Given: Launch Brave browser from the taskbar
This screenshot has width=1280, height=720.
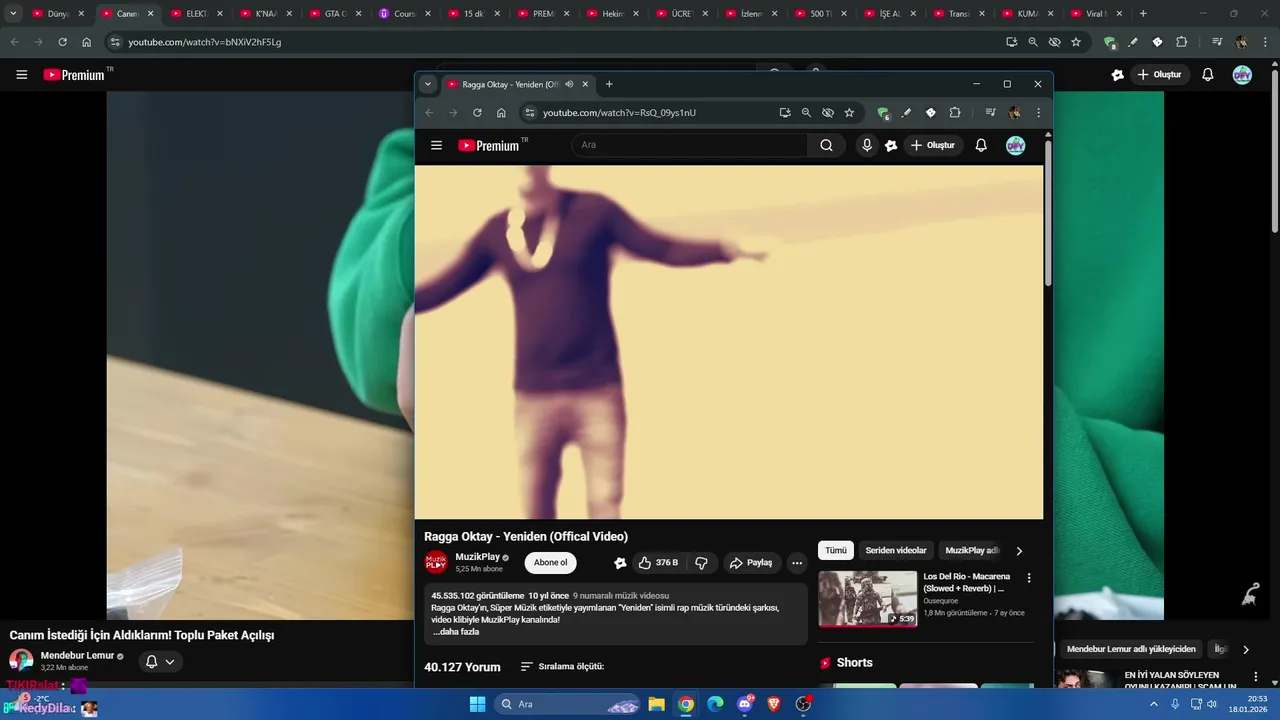Looking at the screenshot, I should pyautogui.click(x=774, y=704).
